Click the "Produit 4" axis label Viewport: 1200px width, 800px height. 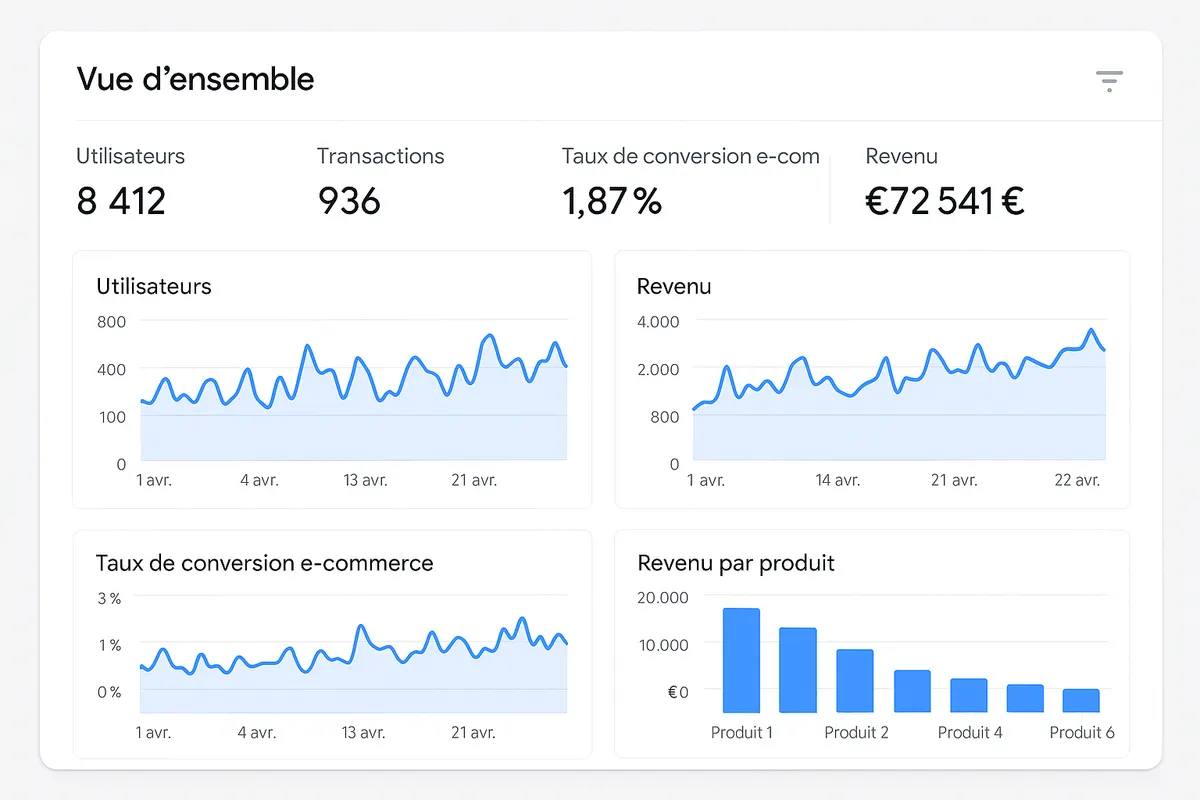click(x=970, y=733)
